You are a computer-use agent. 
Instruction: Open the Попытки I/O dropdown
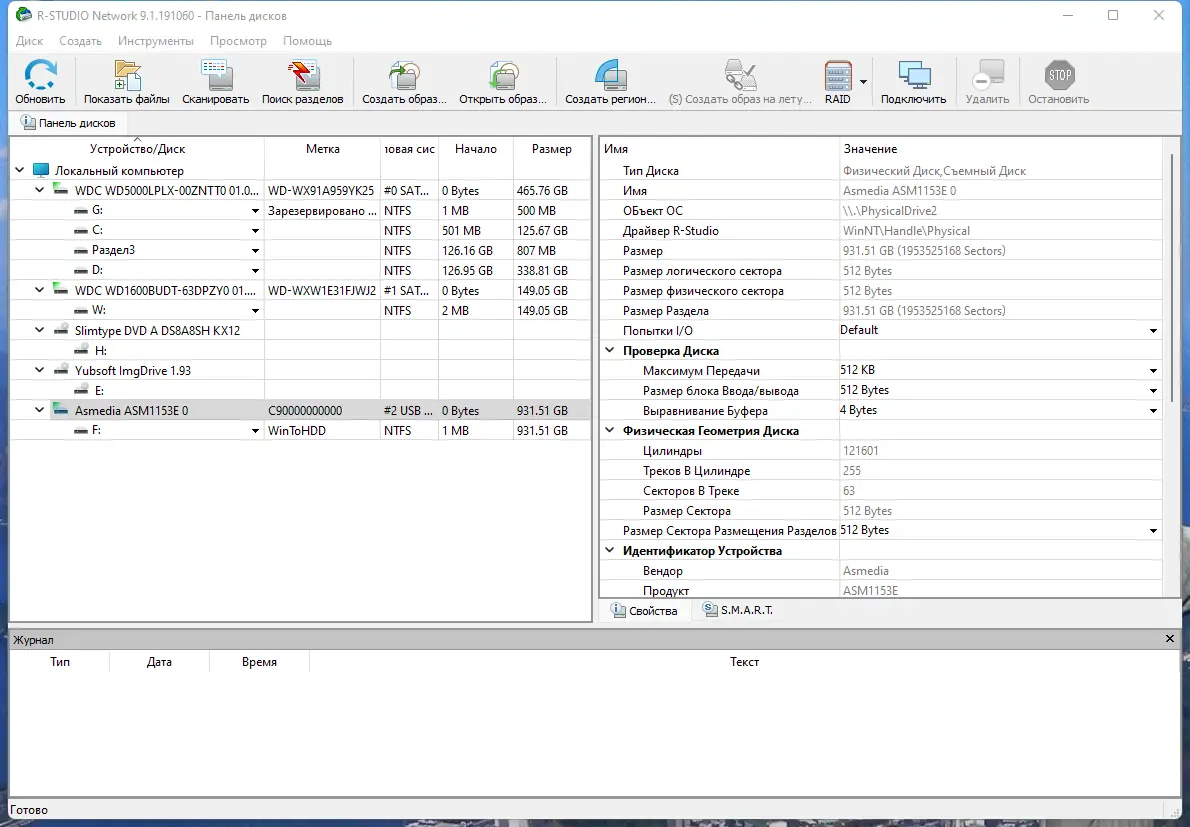pos(1152,330)
